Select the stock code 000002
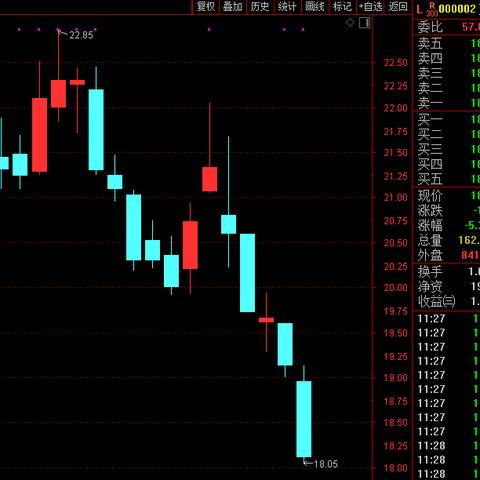The image size is (480, 480). pyautogui.click(x=457, y=9)
